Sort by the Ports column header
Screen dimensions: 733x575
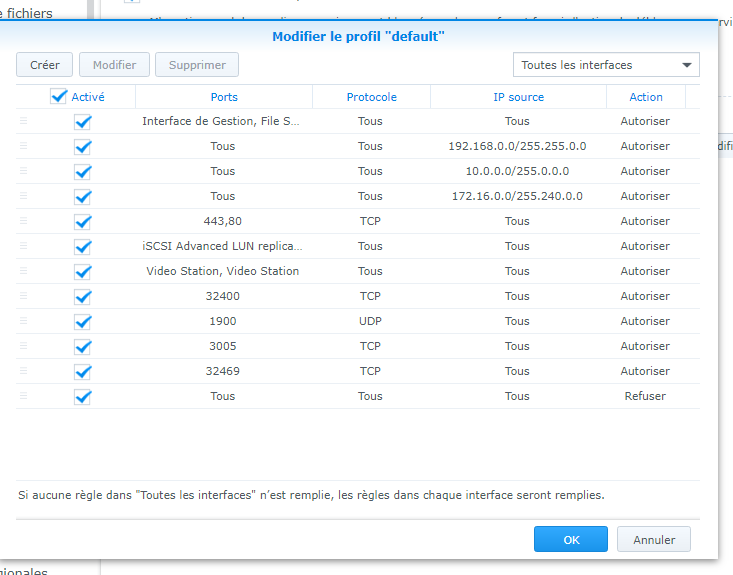224,97
